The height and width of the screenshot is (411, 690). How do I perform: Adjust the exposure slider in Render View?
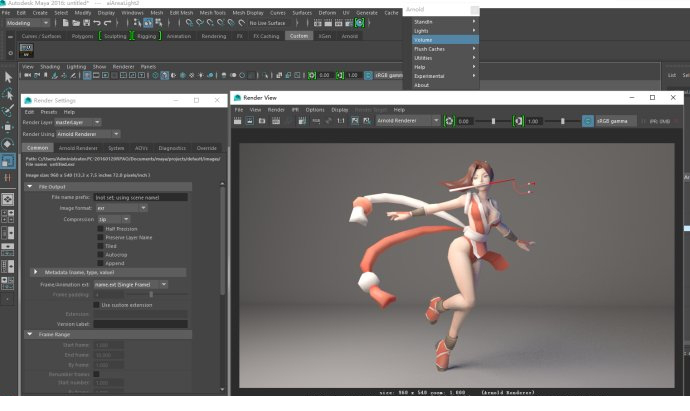[x=492, y=121]
